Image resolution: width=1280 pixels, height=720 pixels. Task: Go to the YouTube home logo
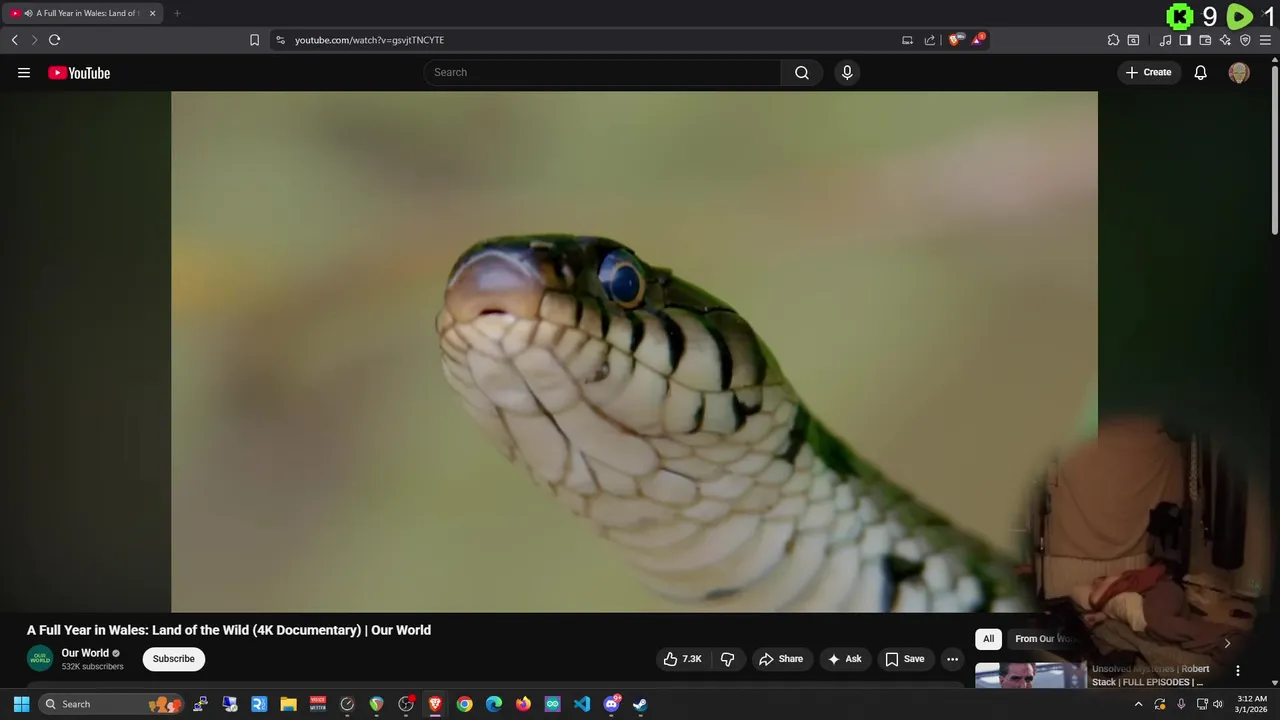click(79, 72)
